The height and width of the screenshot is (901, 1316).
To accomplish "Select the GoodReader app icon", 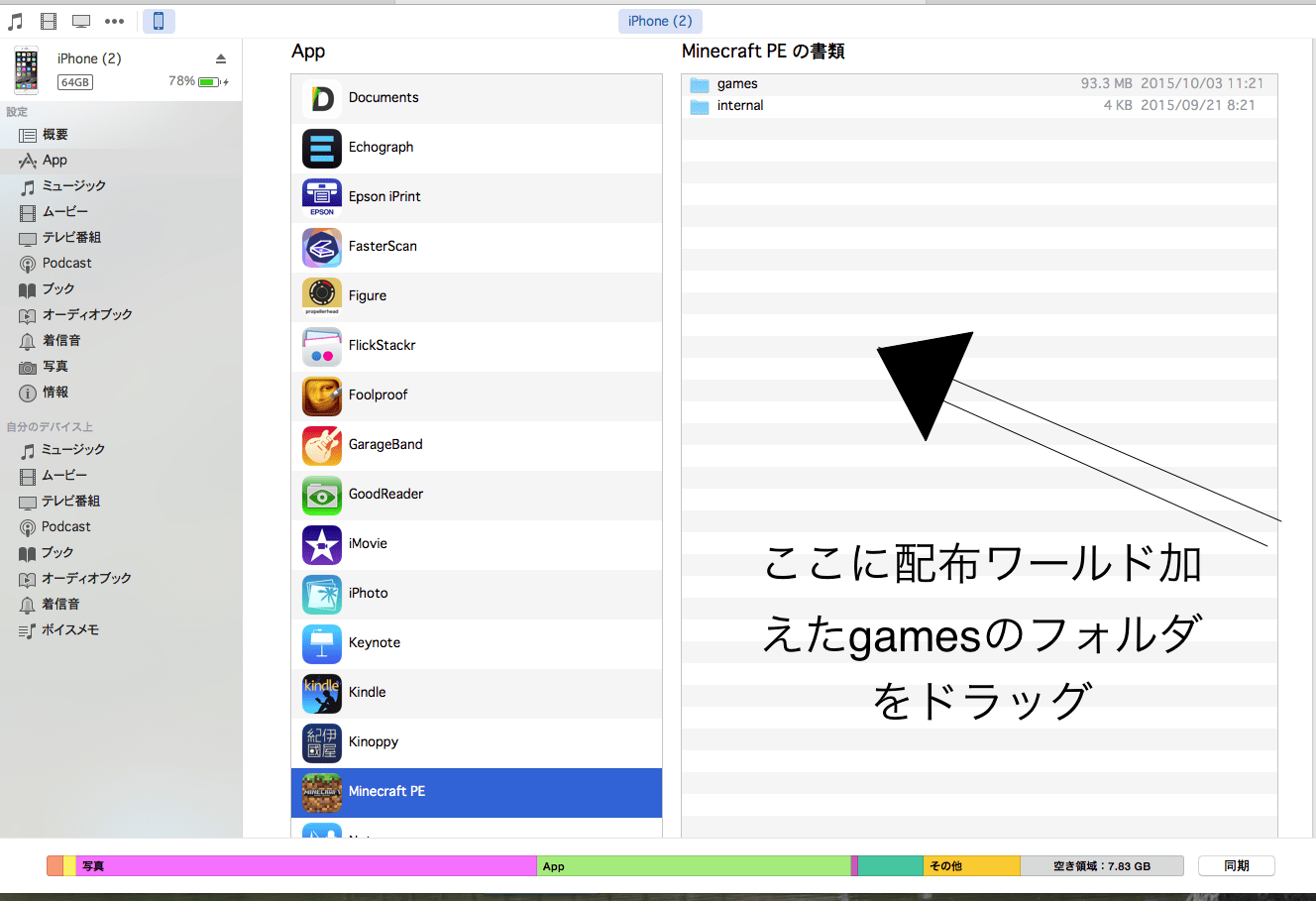I will click(322, 495).
